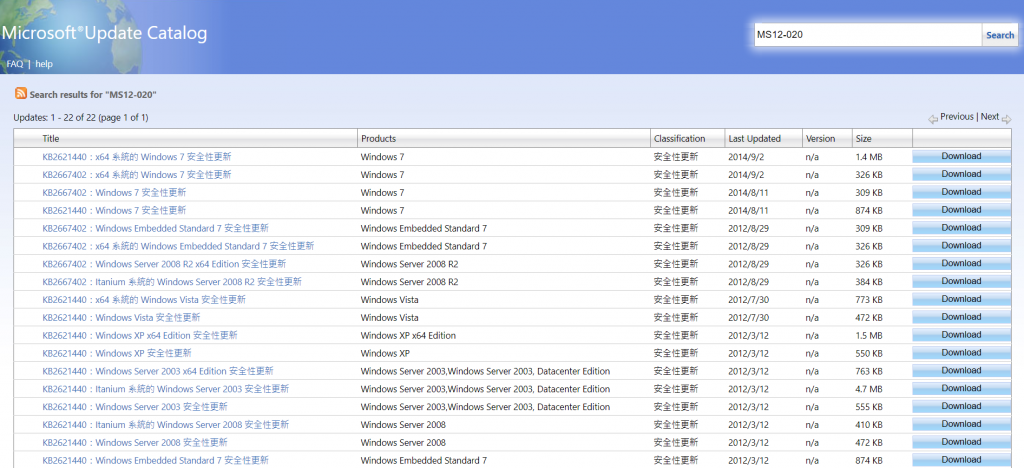Download the 2014/8/11 309 KB update
The height and width of the screenshot is (468, 1024).
[961, 193]
